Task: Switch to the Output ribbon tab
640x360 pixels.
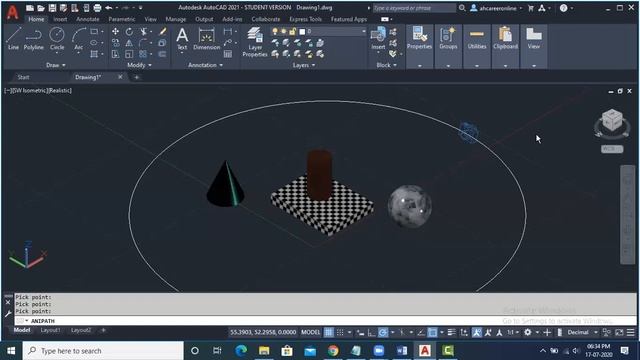Action: click(x=204, y=19)
